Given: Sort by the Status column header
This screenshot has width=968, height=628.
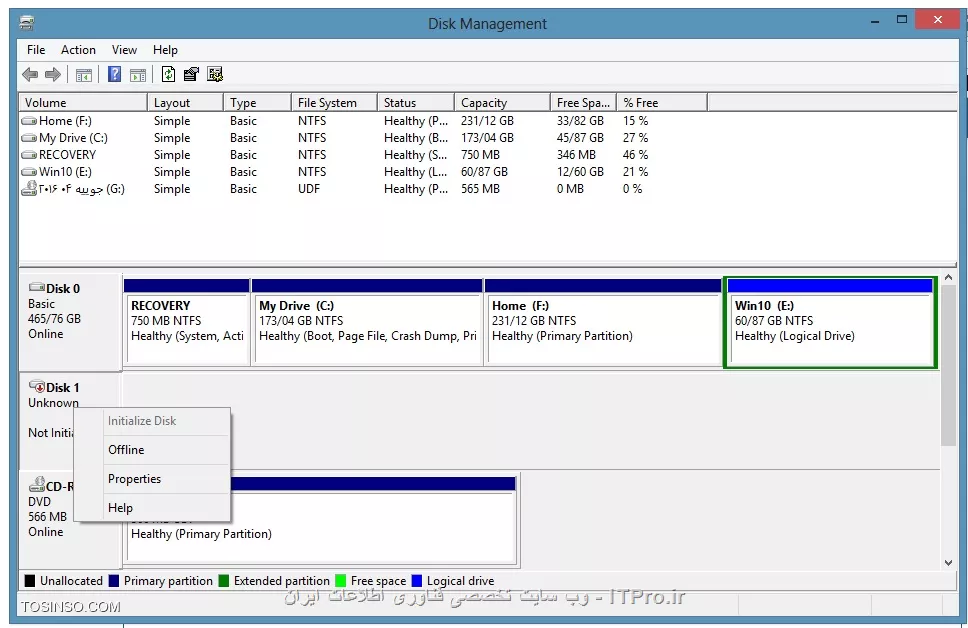Looking at the screenshot, I should 415,103.
